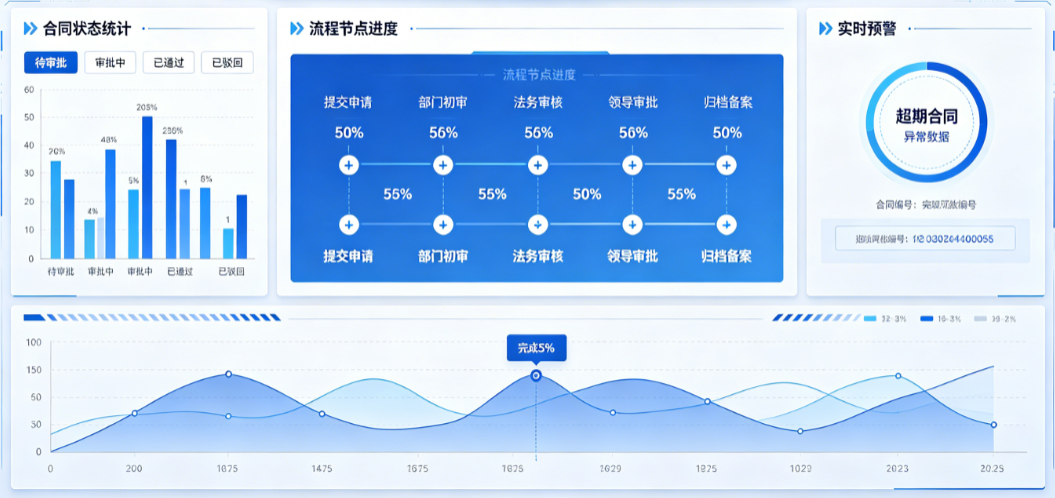Viewport: 1055px width, 498px height.
Task: Click the bar labeled 20%
Action: tap(56, 209)
